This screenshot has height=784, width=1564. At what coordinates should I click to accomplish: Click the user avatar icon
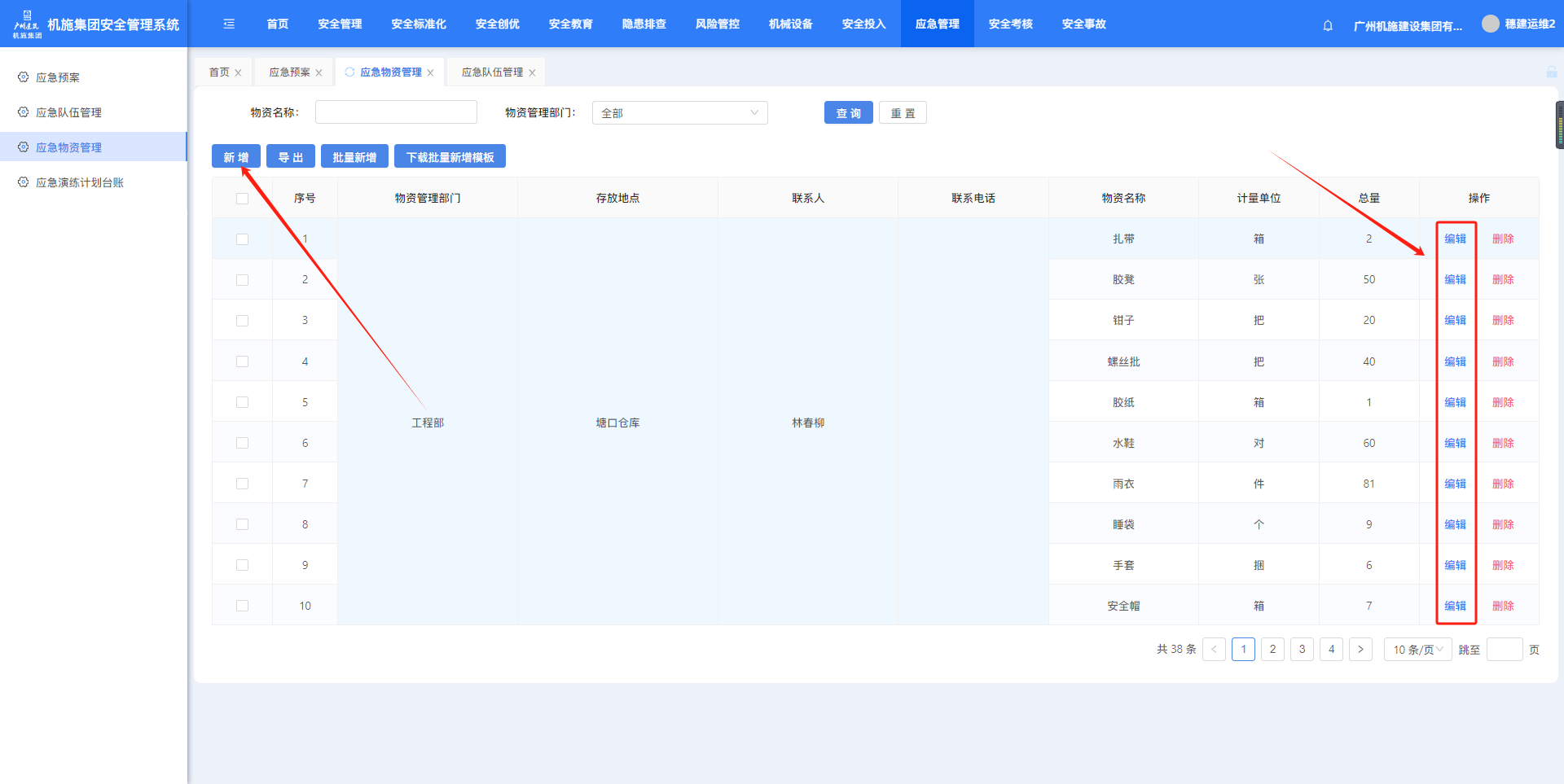coord(1490,24)
